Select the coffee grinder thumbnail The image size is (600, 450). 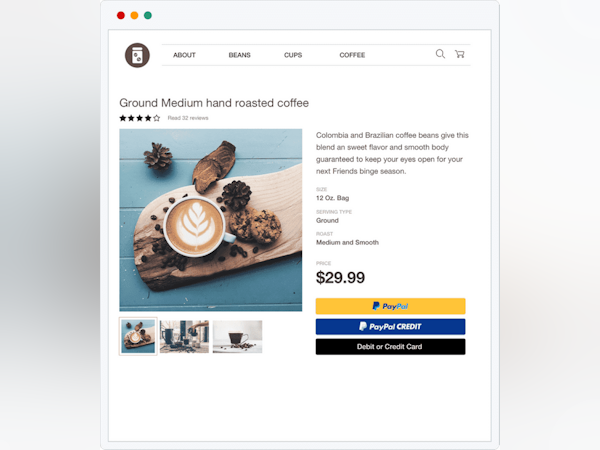tap(184, 337)
